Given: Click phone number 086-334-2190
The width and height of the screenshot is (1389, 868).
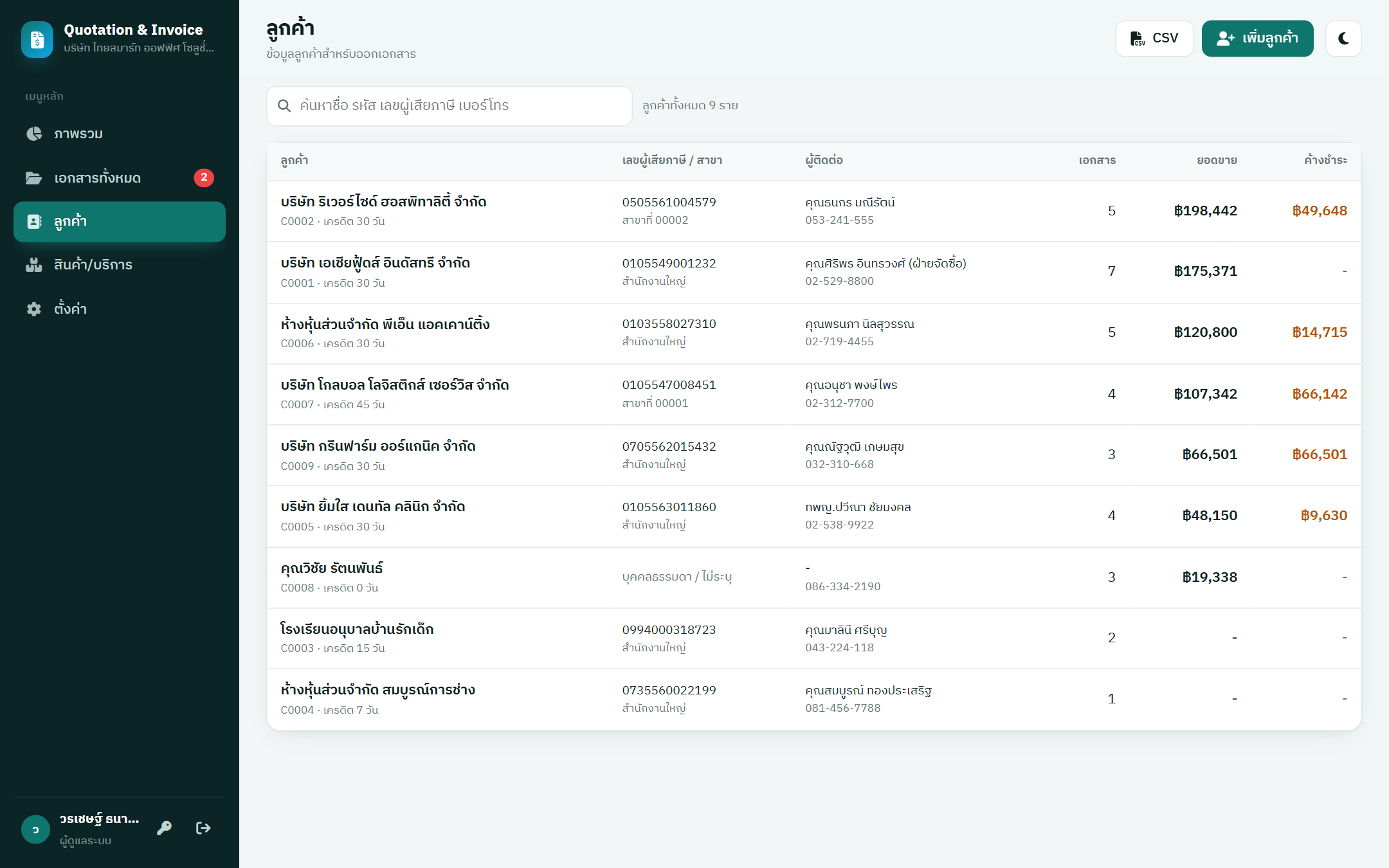Looking at the screenshot, I should click(842, 586).
